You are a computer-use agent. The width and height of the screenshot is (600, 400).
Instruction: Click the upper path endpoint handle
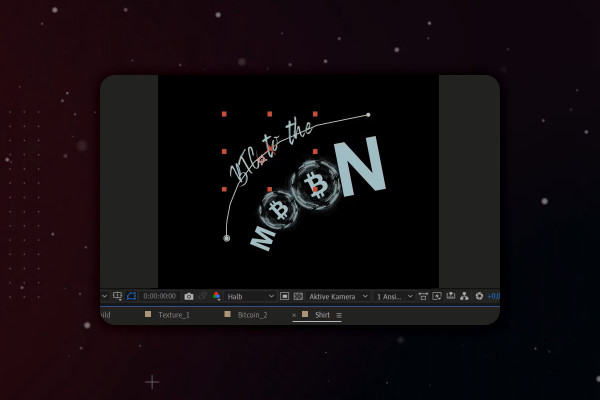point(368,115)
